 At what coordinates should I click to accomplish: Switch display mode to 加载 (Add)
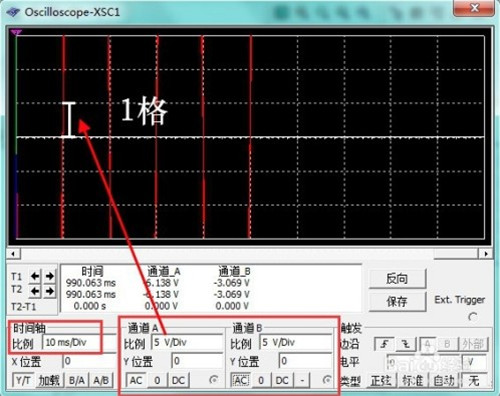49,380
